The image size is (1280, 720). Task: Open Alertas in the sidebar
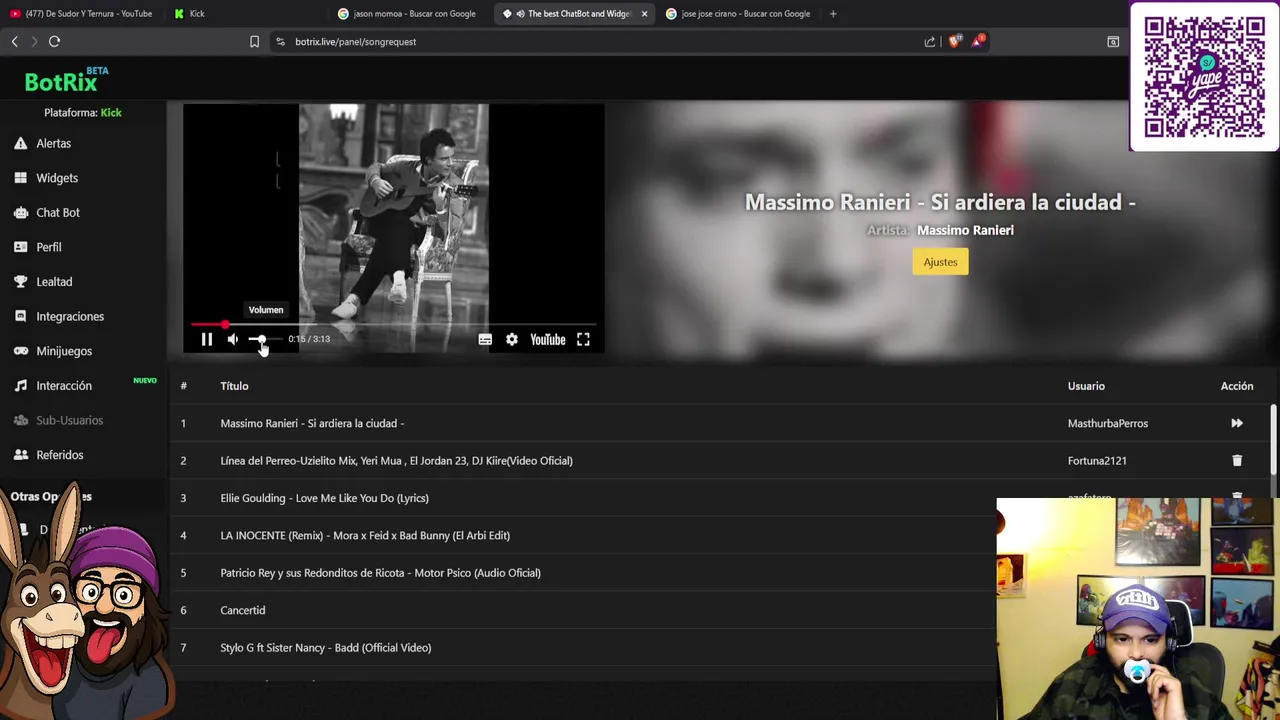click(x=54, y=143)
